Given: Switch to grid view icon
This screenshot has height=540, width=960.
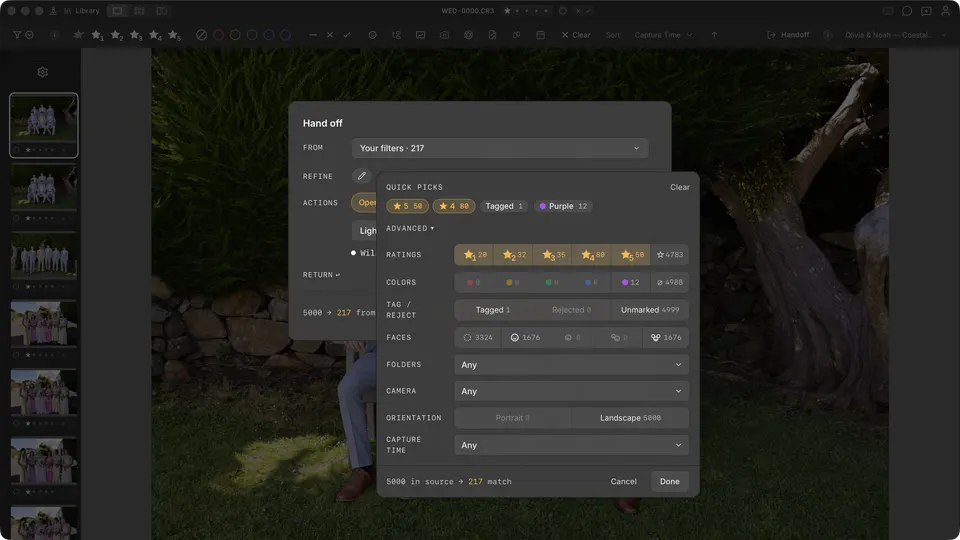Looking at the screenshot, I should point(139,11).
